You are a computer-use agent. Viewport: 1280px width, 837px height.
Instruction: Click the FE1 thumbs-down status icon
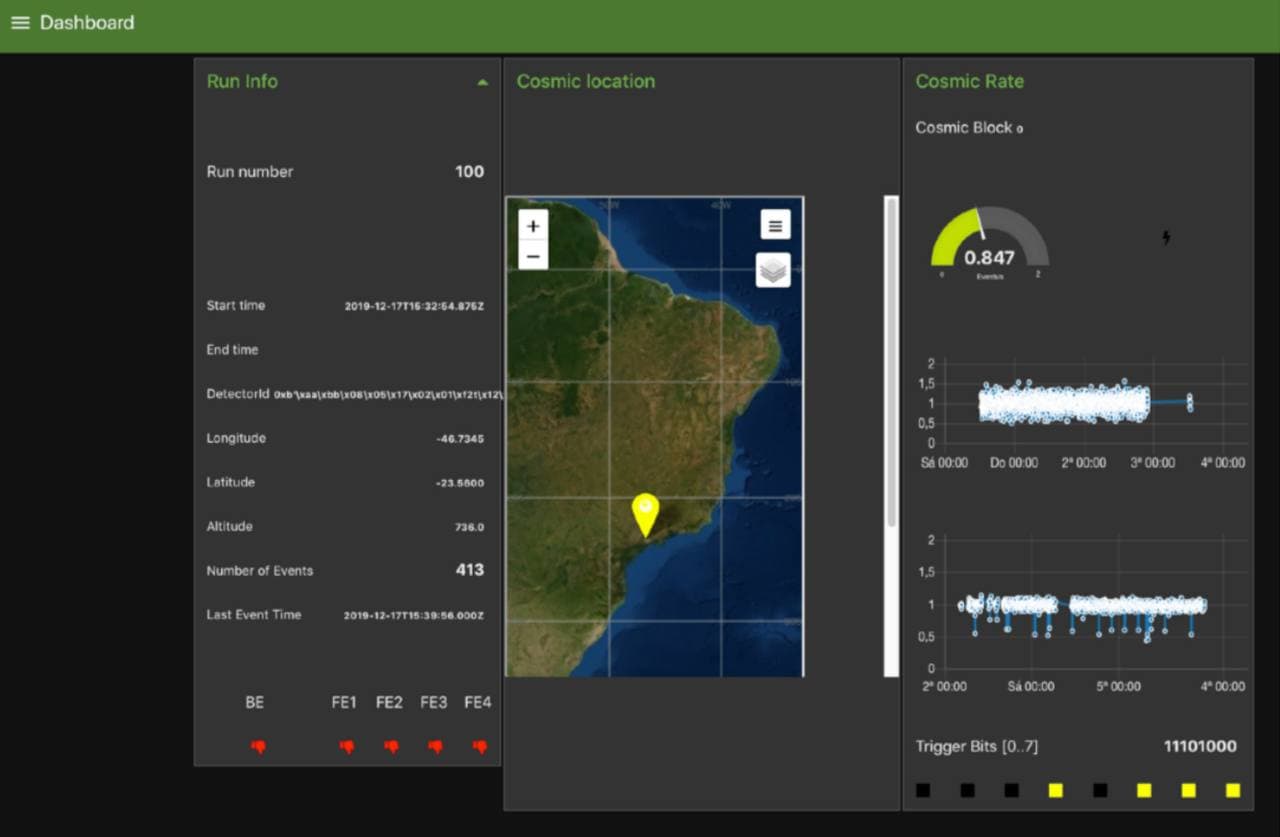coord(347,747)
